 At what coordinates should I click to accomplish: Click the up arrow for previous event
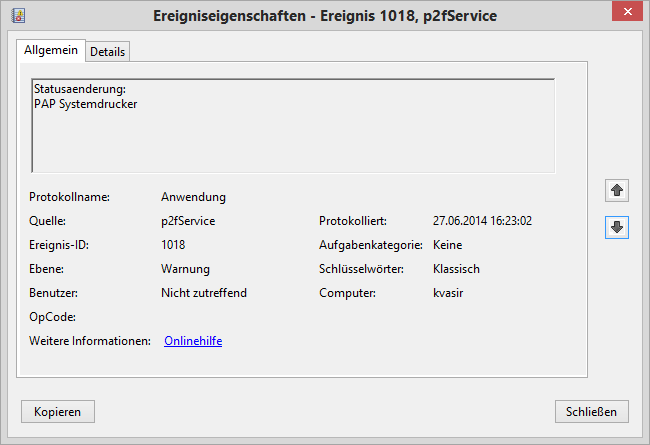[x=617, y=190]
